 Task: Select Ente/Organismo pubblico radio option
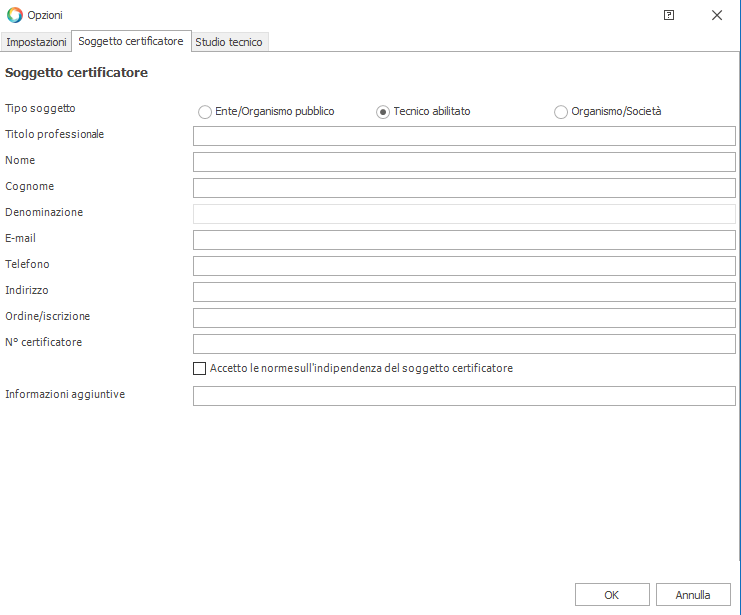click(x=205, y=112)
